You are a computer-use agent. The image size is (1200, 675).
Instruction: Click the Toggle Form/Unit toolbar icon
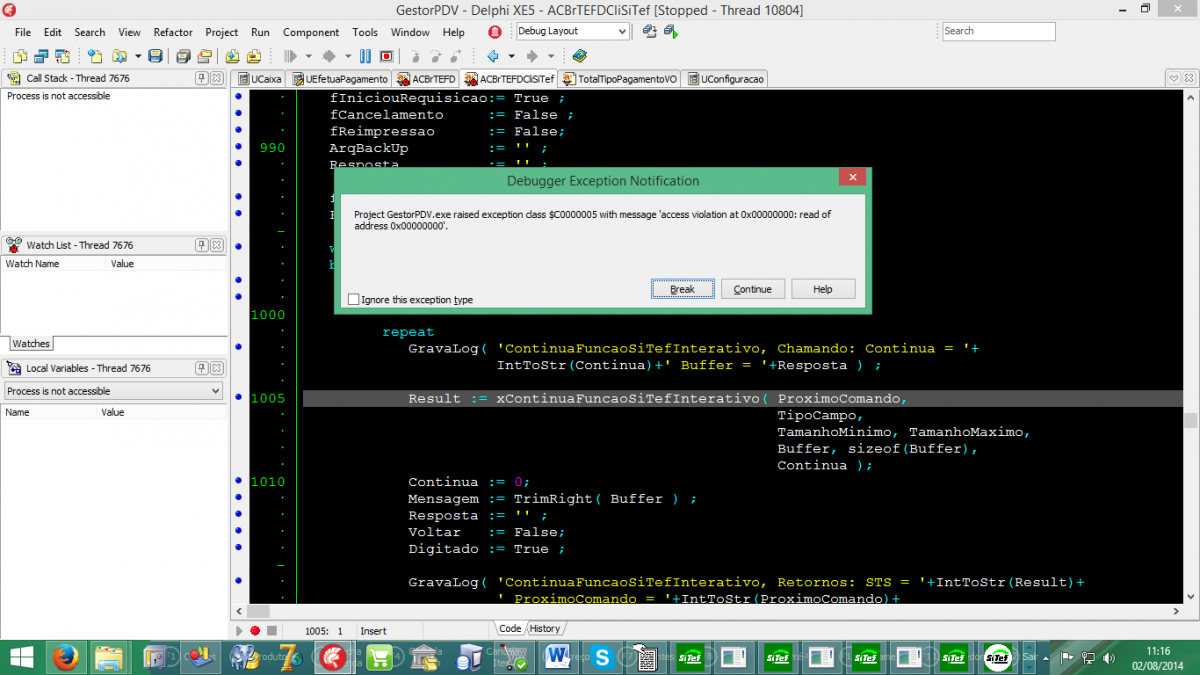pos(62,56)
